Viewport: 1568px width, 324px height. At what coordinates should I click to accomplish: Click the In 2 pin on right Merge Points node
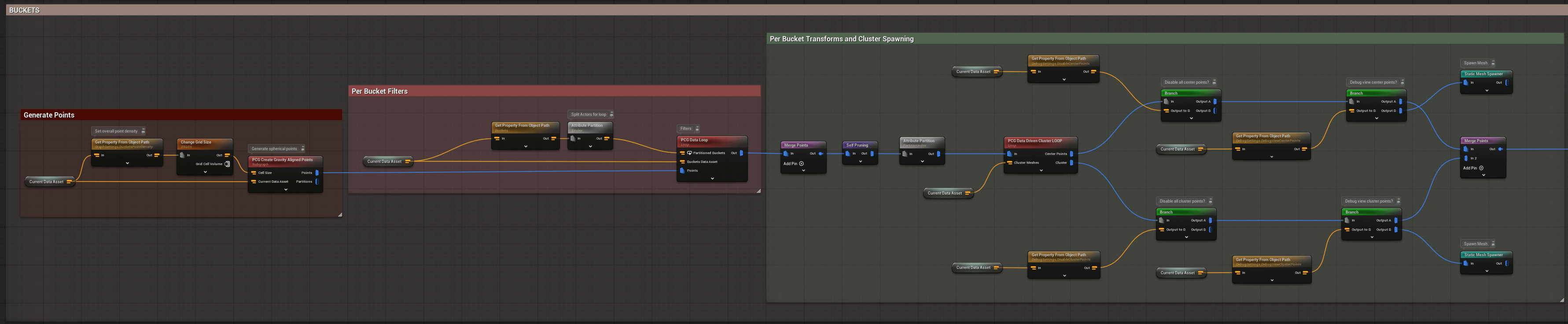[x=1466, y=158]
